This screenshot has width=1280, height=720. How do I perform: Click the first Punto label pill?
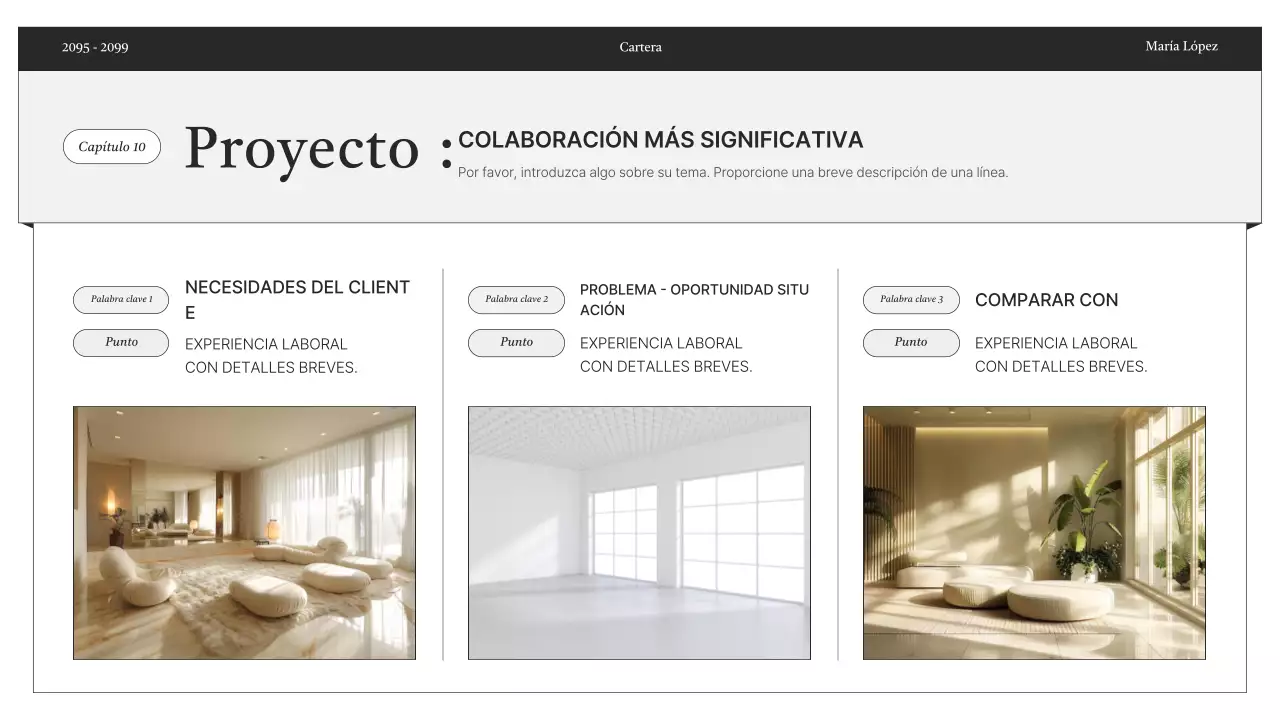point(120,342)
